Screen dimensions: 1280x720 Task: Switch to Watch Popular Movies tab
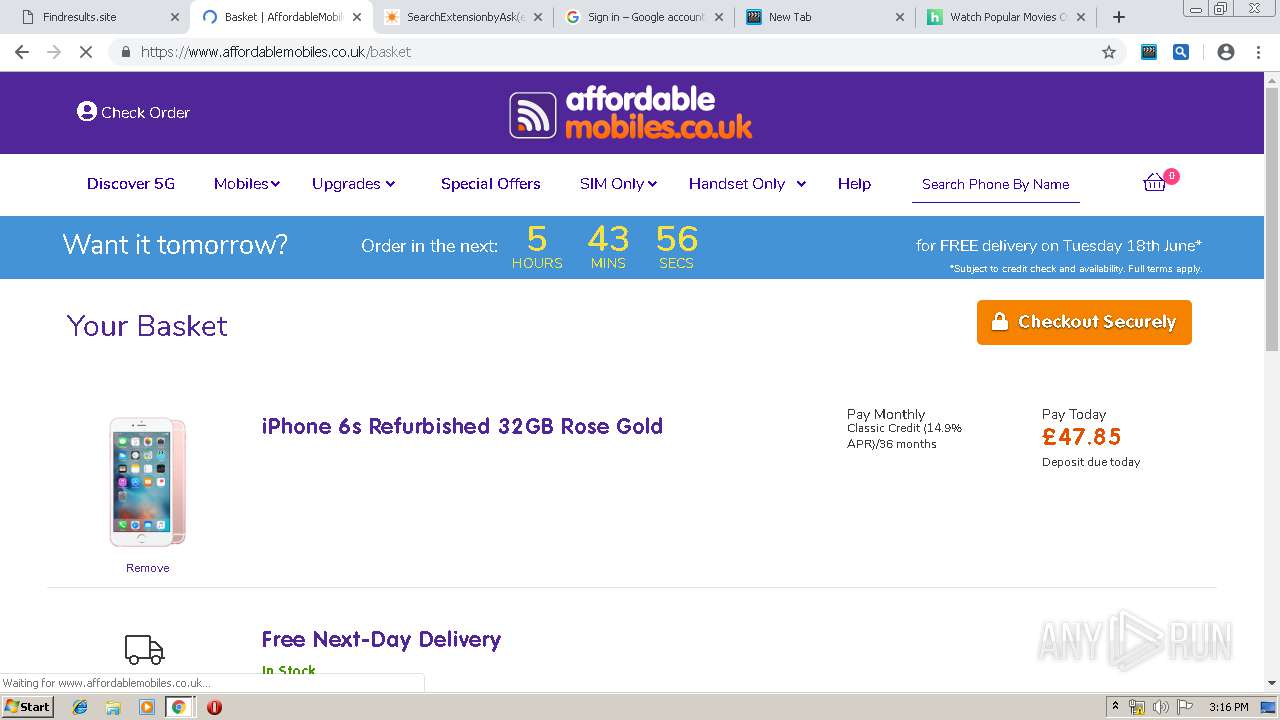(x=1007, y=17)
